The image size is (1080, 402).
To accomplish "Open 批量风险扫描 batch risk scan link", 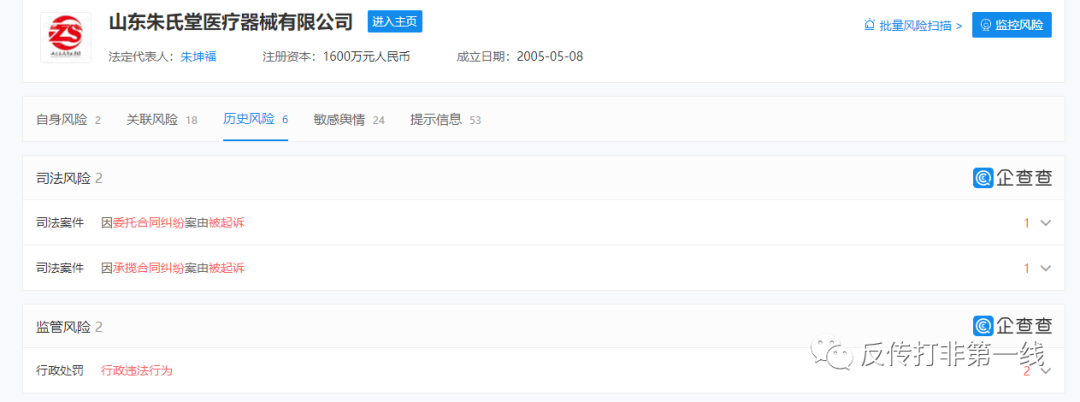I will click(921, 25).
